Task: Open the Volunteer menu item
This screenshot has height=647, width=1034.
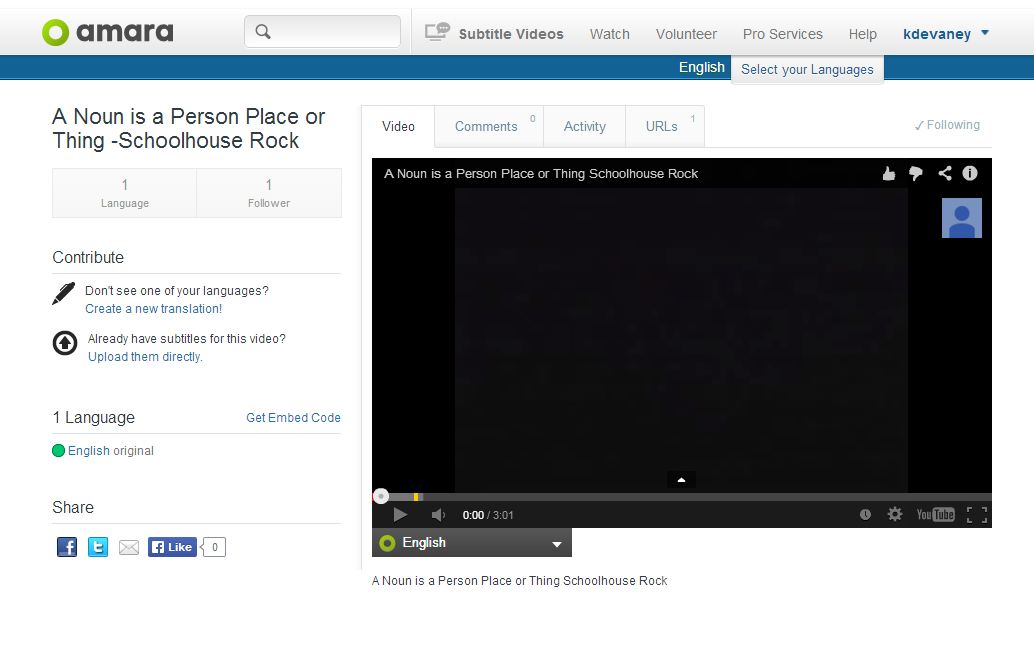Action: pos(686,34)
